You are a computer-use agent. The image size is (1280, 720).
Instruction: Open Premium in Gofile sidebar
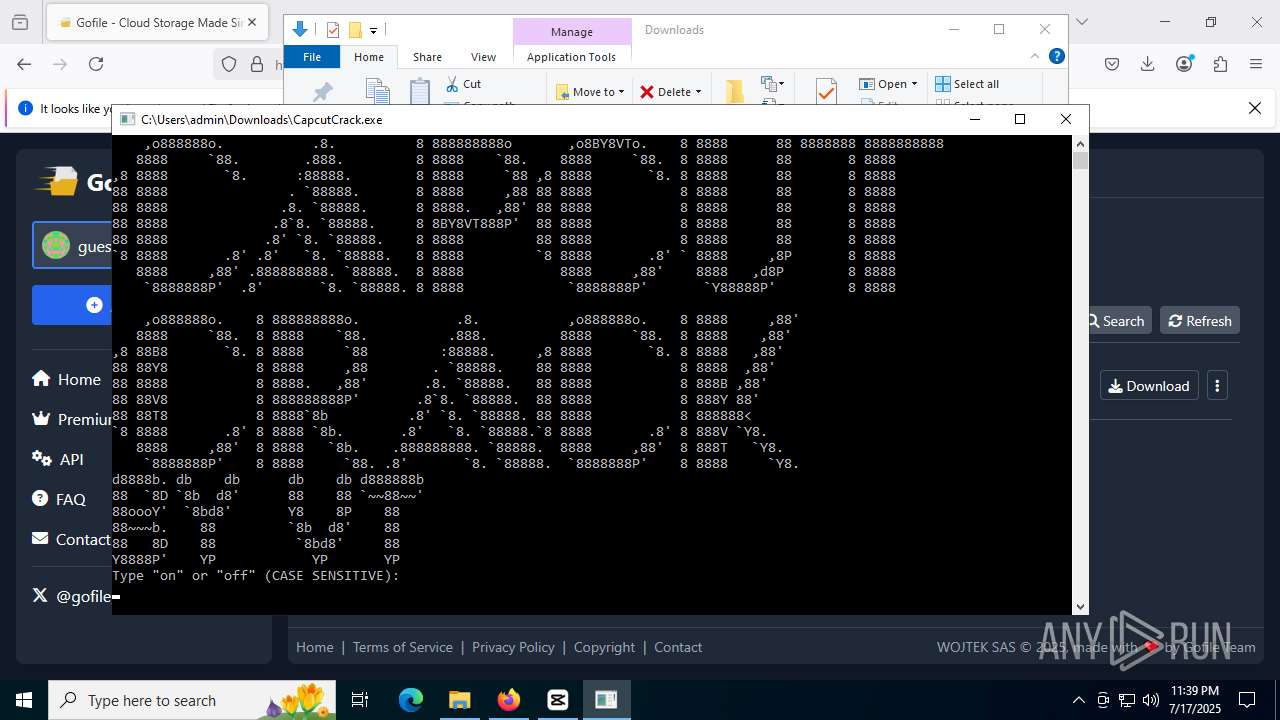72,419
